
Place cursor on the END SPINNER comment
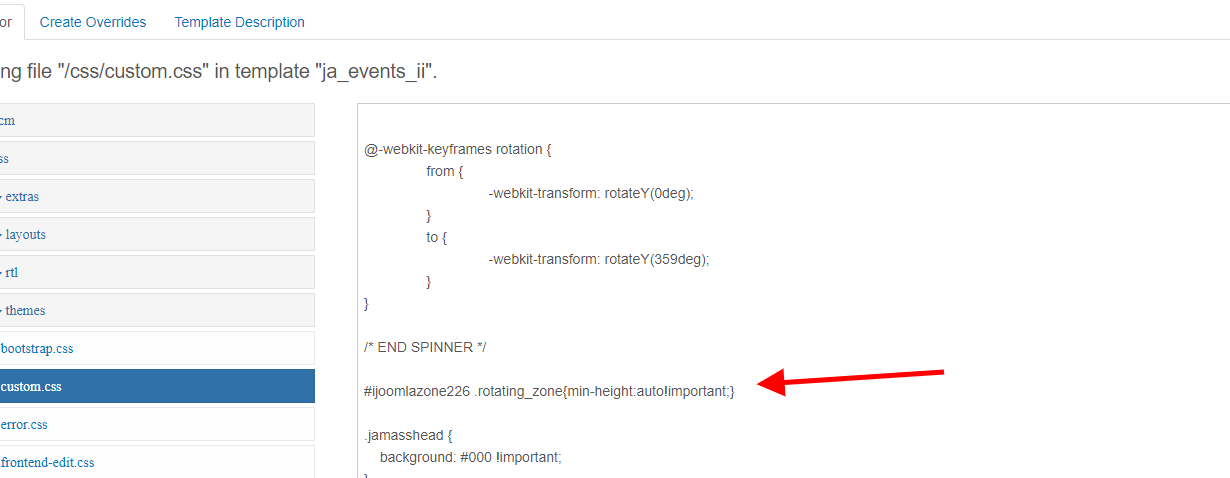coord(425,347)
